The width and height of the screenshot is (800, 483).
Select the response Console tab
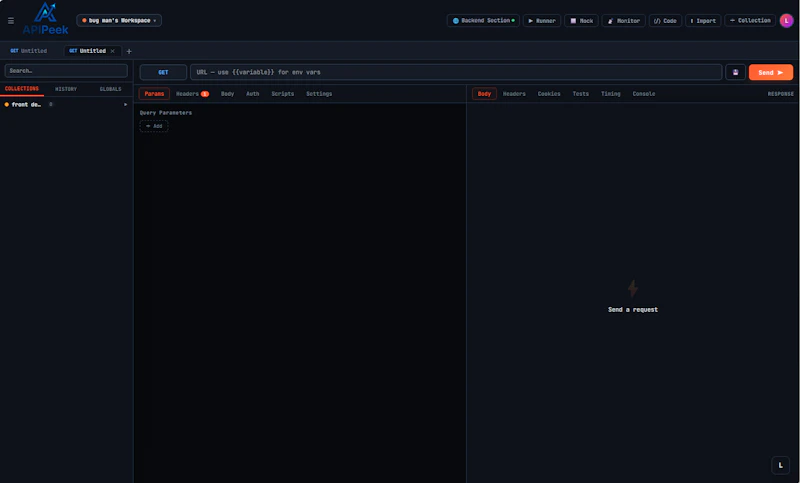(644, 94)
